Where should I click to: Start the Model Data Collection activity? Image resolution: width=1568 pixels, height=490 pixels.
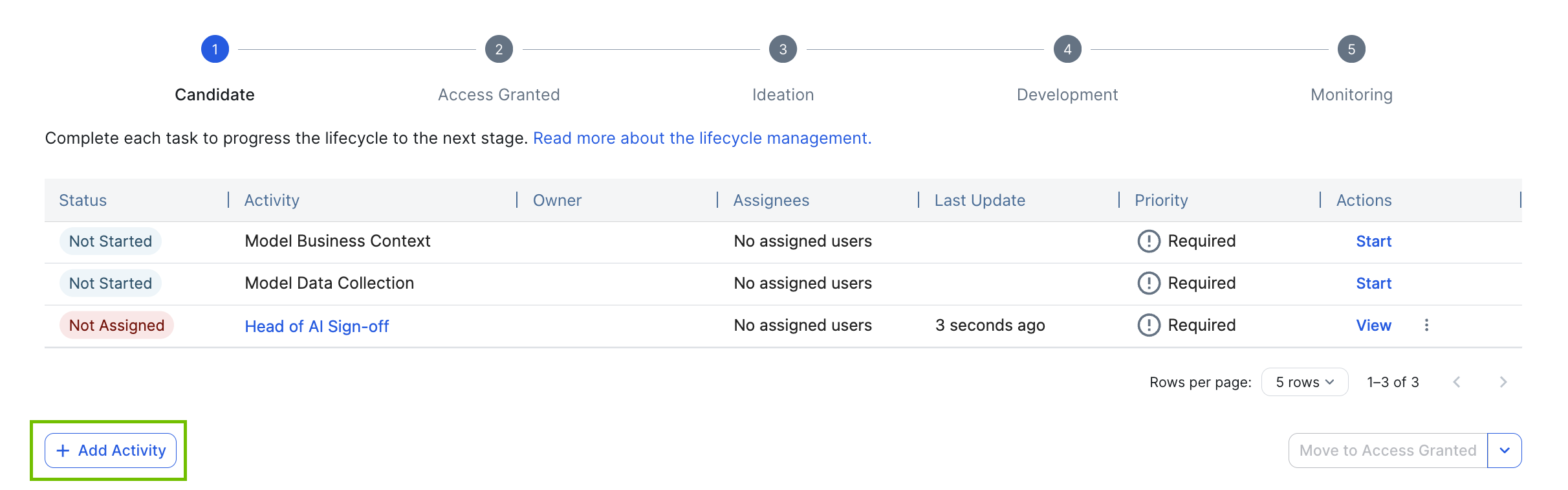point(1373,284)
